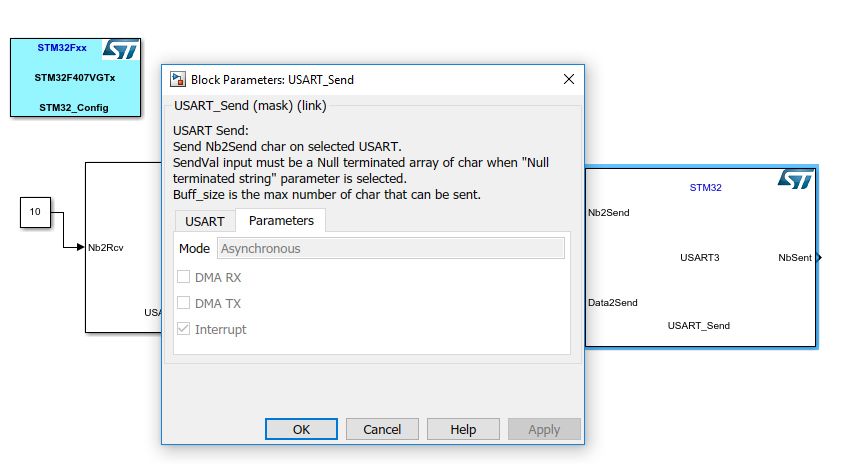The width and height of the screenshot is (861, 464).
Task: Click the Nb2Rcv input port arrow
Action: (x=80, y=247)
